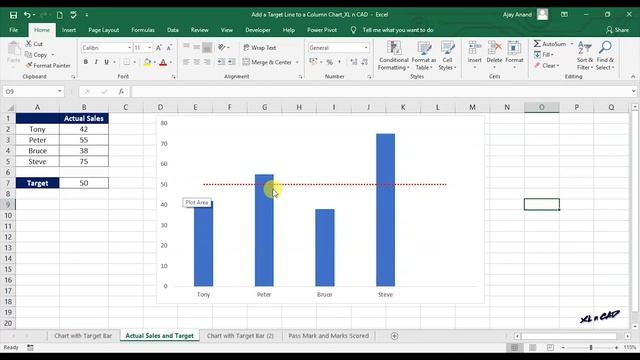Click the Undo arrow icon

point(27,15)
